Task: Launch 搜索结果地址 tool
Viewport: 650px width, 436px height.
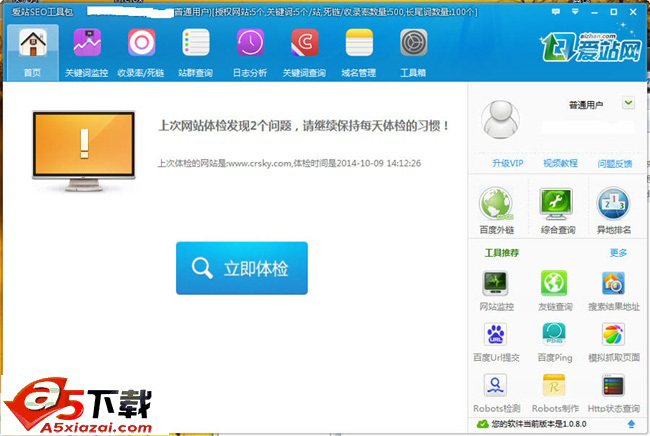Action: (614, 291)
